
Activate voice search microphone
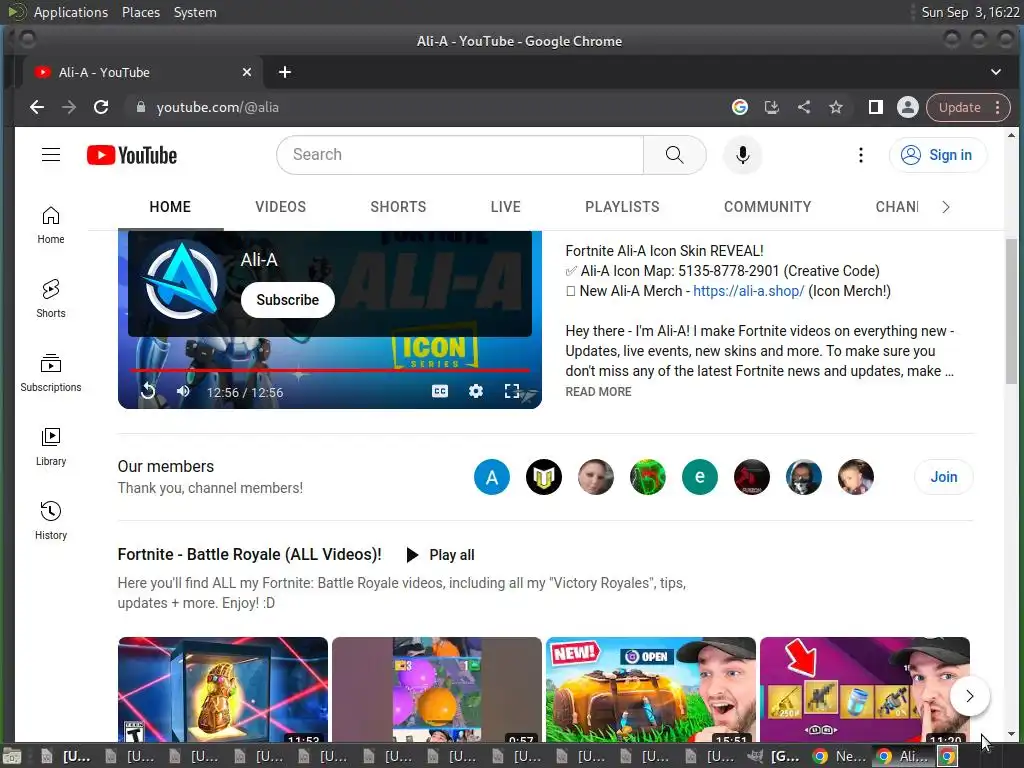coord(743,155)
